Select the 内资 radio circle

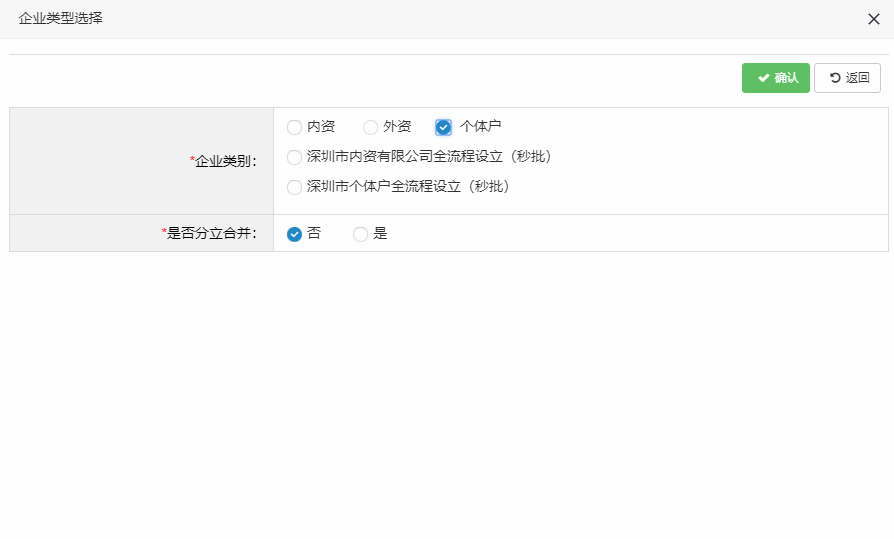click(294, 127)
